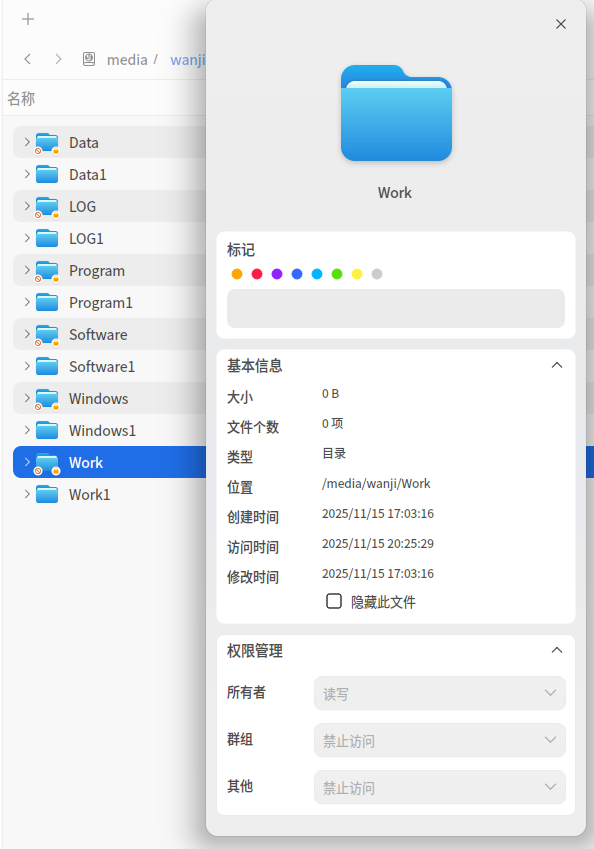Expand the Data1 folder row

pos(27,174)
